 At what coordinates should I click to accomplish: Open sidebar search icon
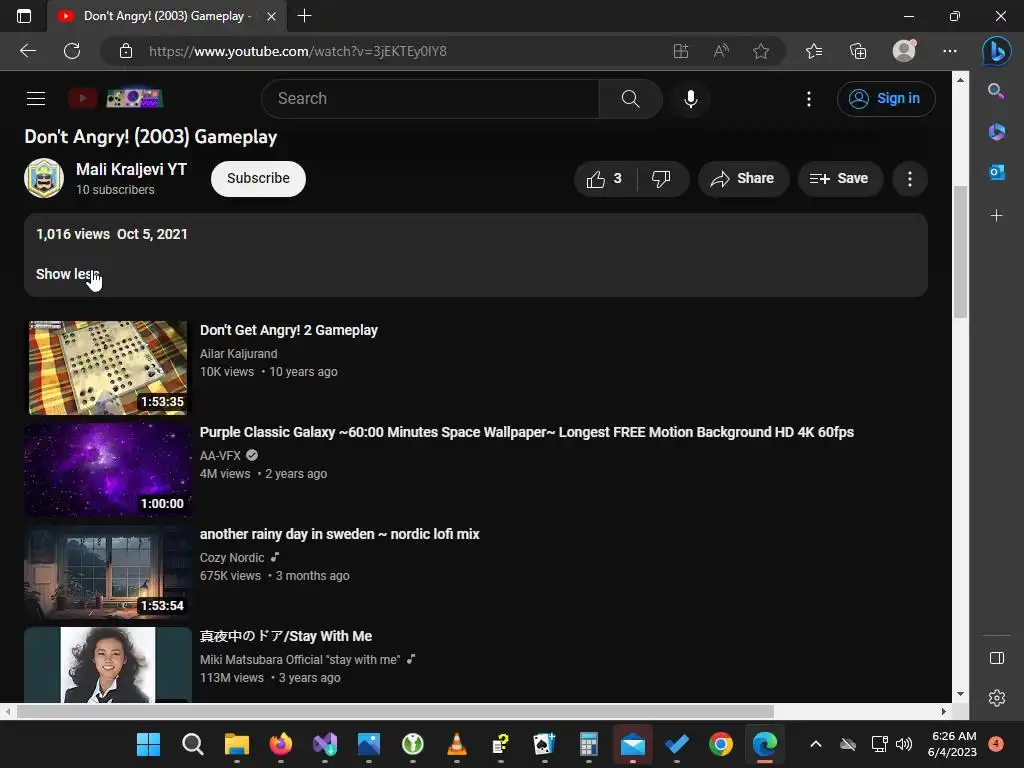click(x=996, y=91)
